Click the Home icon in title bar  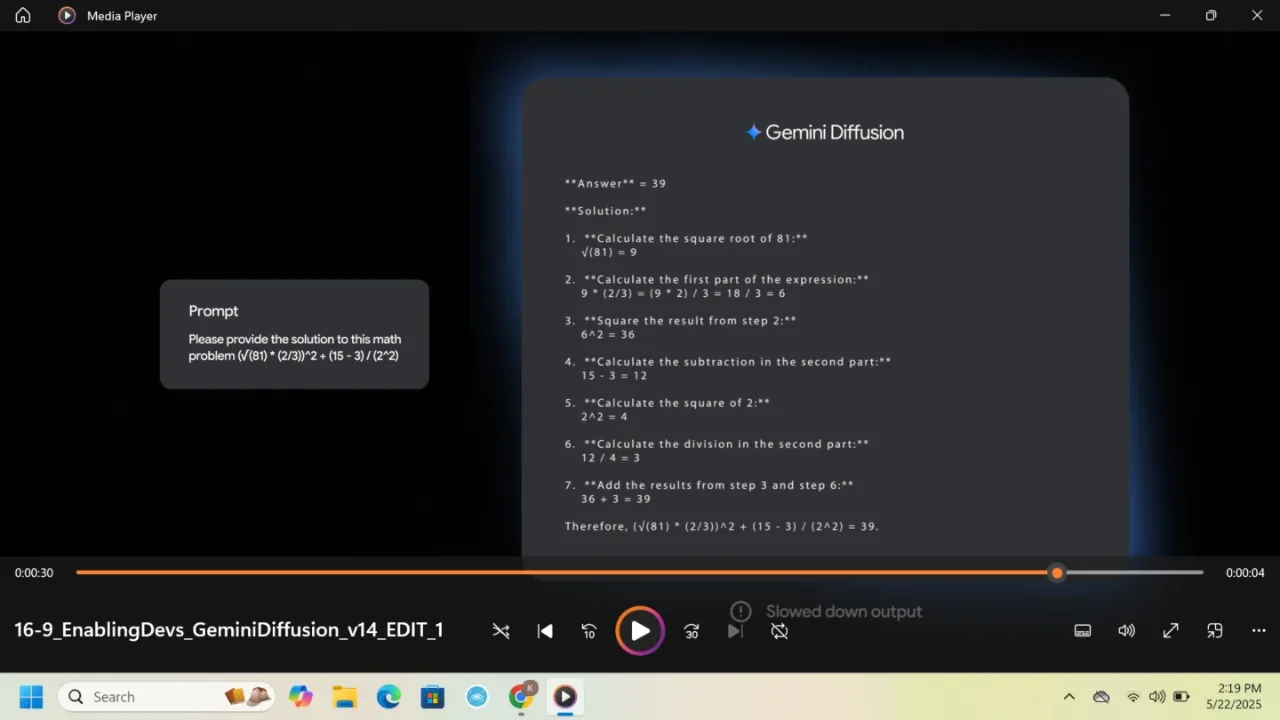pos(23,15)
